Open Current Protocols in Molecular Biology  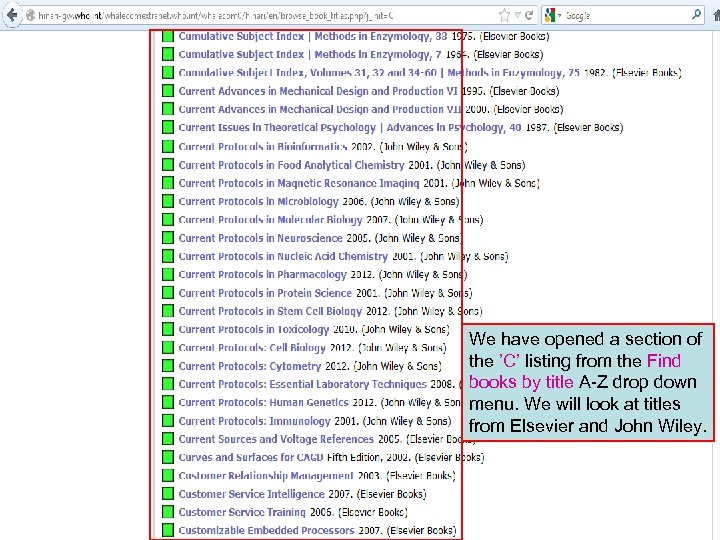click(x=270, y=220)
